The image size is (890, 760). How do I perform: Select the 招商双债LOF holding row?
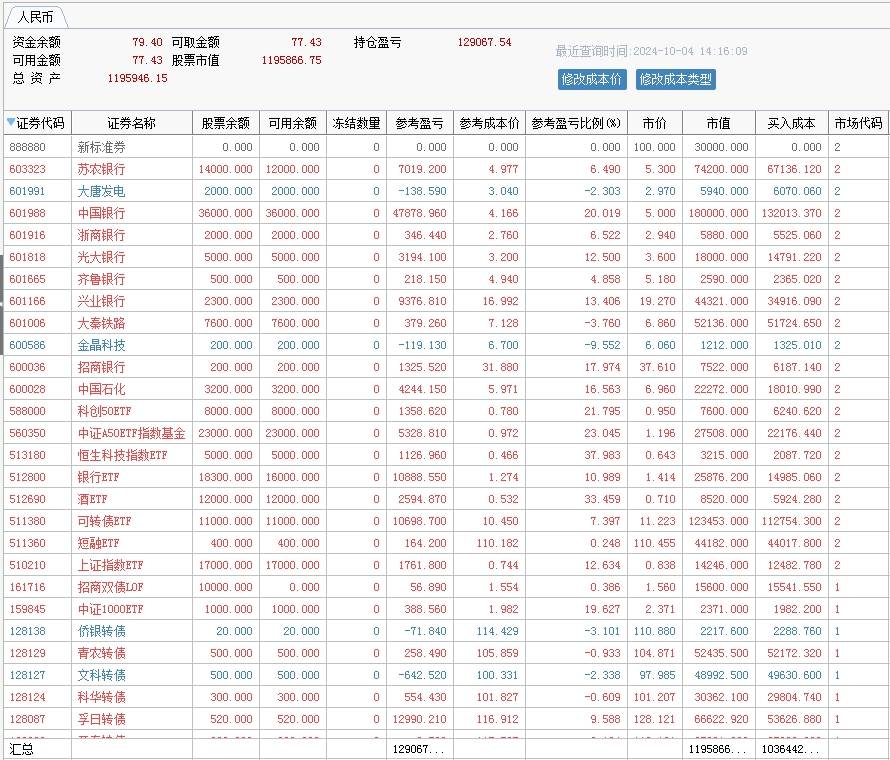click(x=445, y=587)
